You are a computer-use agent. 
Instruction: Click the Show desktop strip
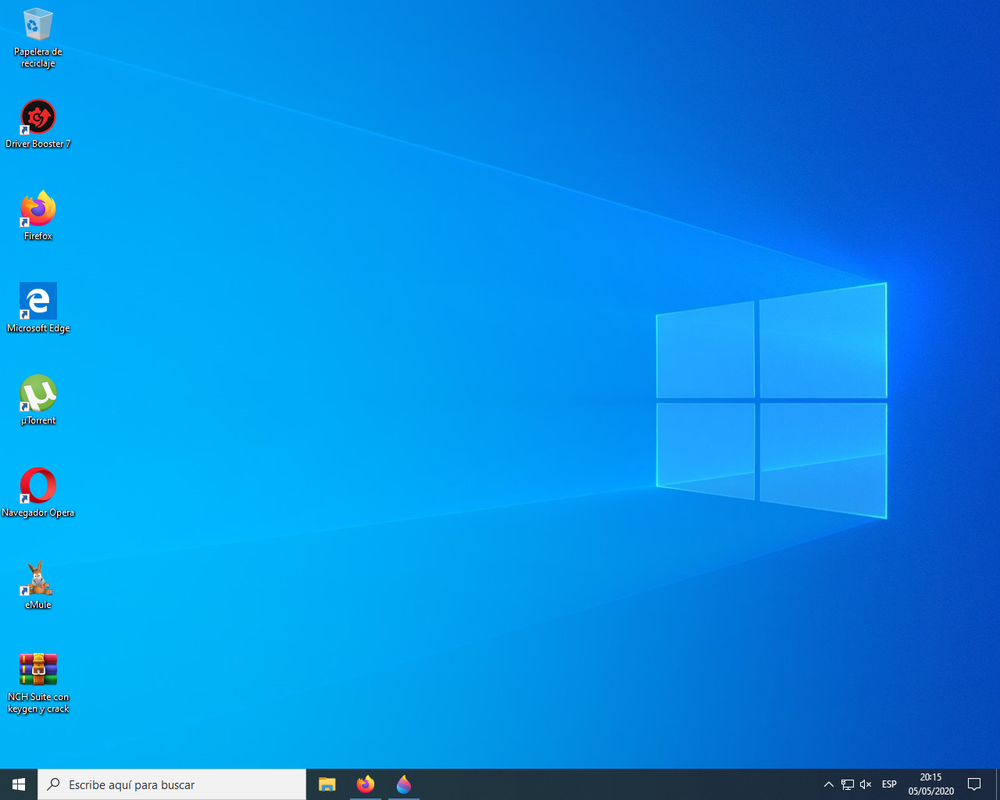tap(997, 784)
